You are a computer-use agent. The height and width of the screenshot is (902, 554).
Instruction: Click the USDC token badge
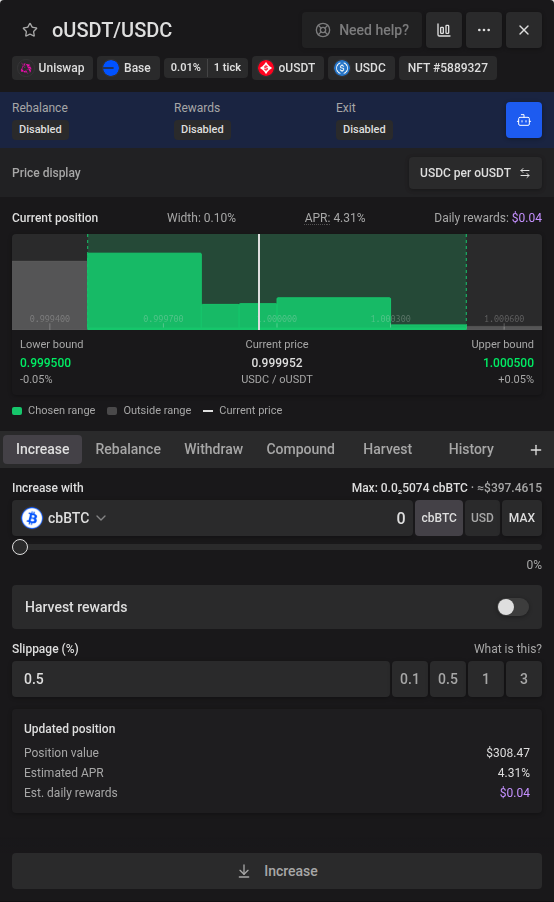(361, 68)
